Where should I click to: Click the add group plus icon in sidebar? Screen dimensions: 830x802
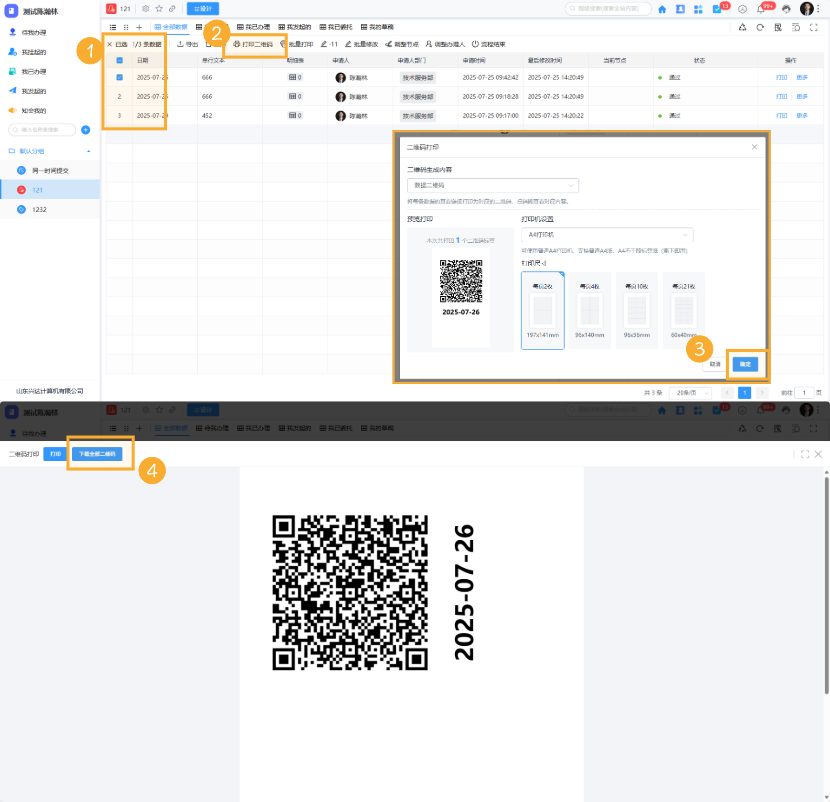(x=86, y=130)
